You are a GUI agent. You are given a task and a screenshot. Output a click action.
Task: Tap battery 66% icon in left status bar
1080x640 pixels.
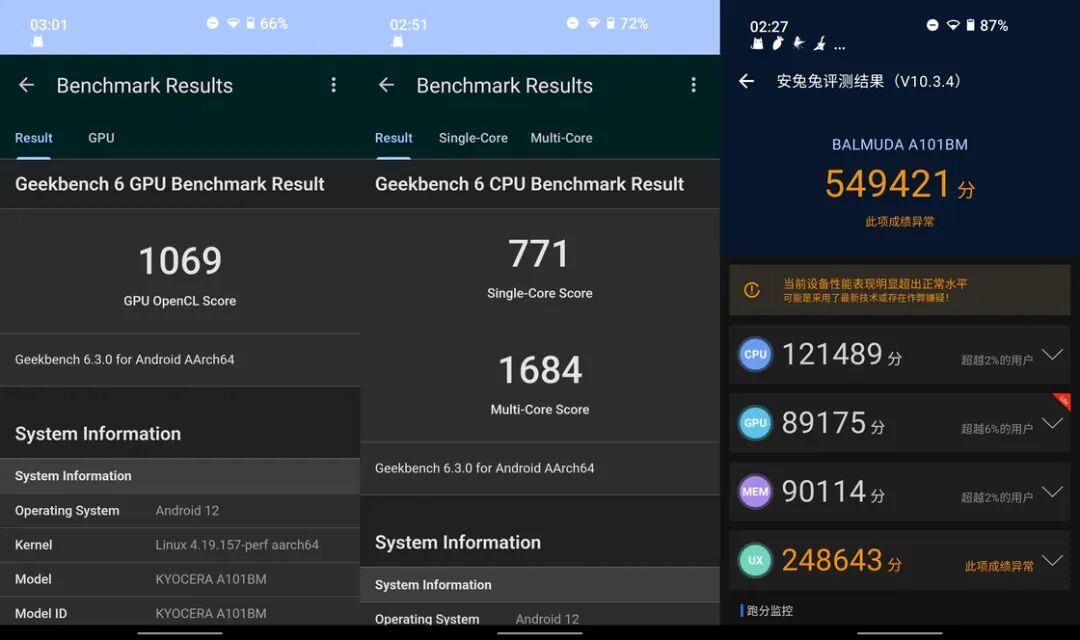click(x=251, y=23)
